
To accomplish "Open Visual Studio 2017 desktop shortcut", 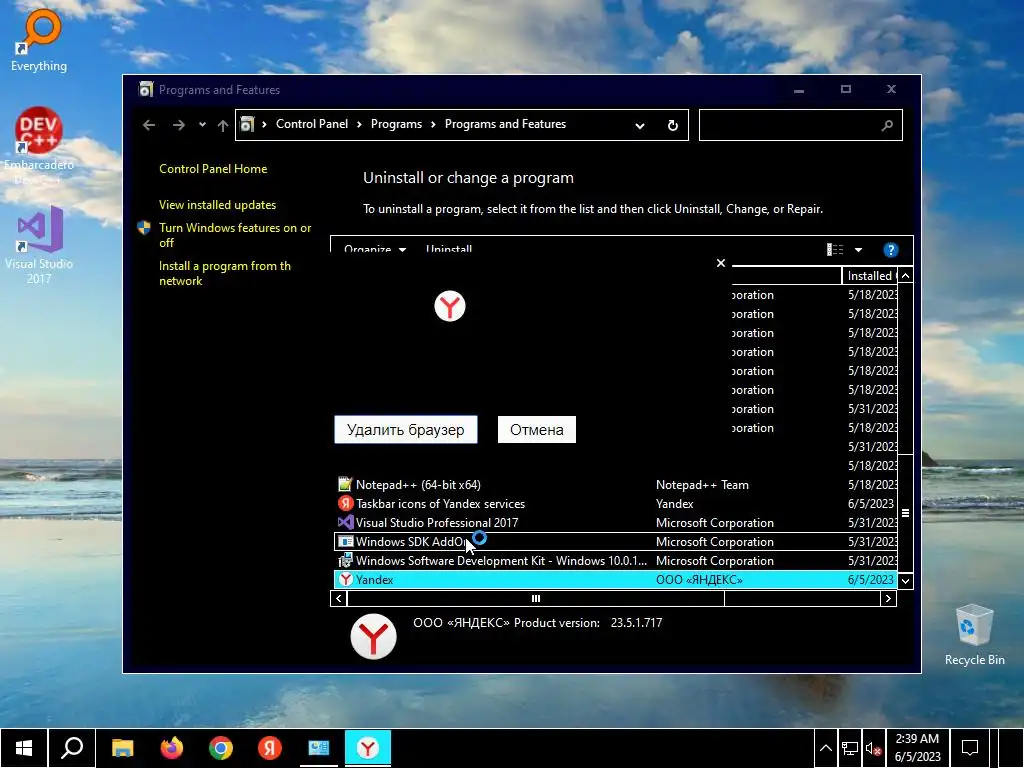I will coord(39,245).
